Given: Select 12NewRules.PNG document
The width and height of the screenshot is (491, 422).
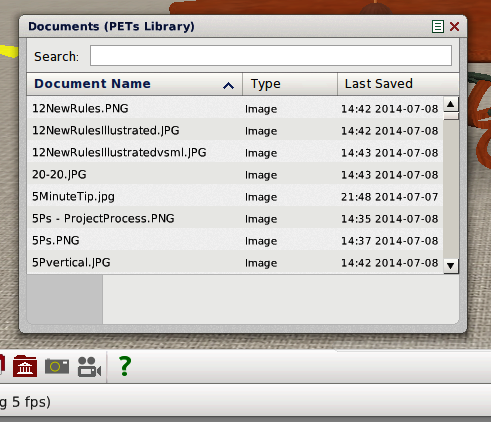Looking at the screenshot, I should point(235,109).
